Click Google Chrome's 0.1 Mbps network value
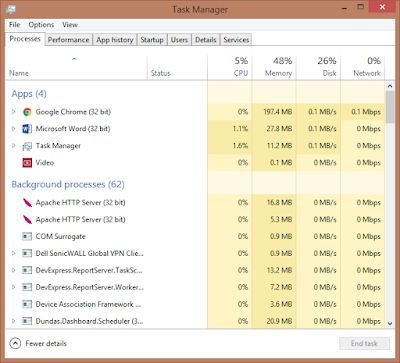400x363 pixels. pyautogui.click(x=366, y=112)
